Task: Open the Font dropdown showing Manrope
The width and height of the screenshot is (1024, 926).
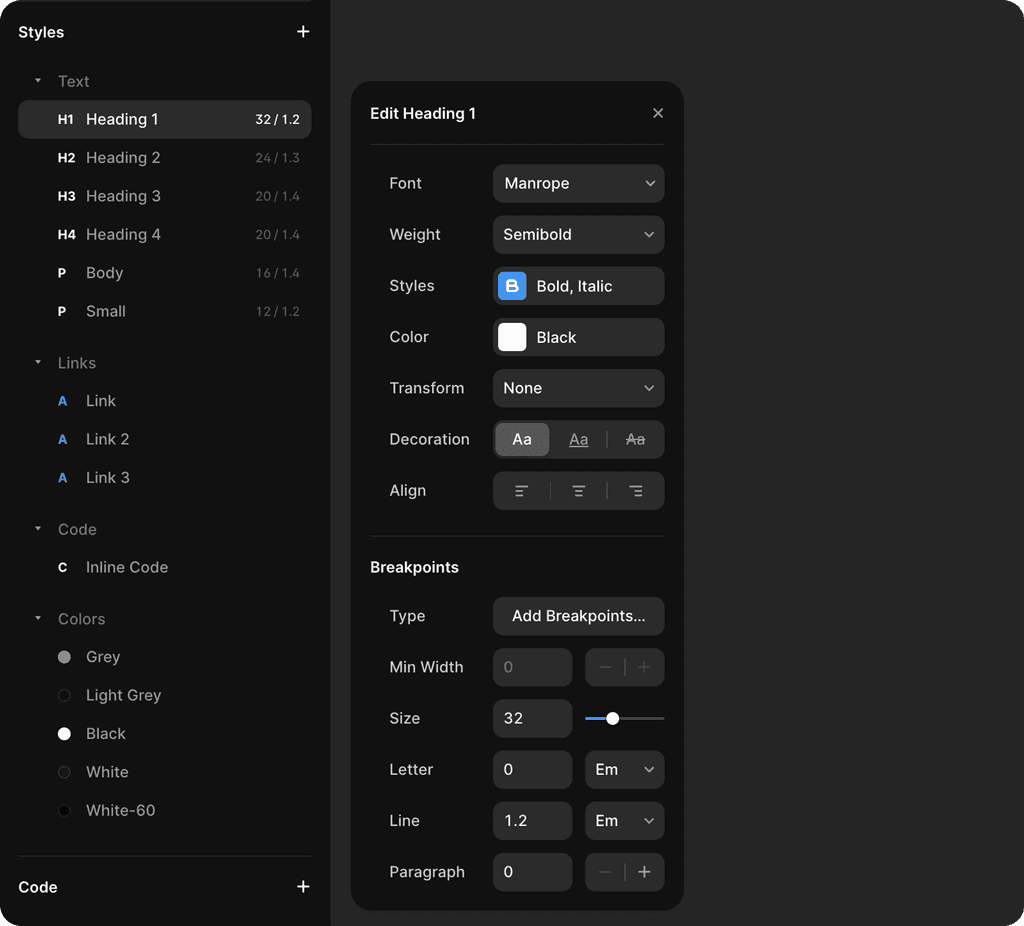Action: (578, 183)
